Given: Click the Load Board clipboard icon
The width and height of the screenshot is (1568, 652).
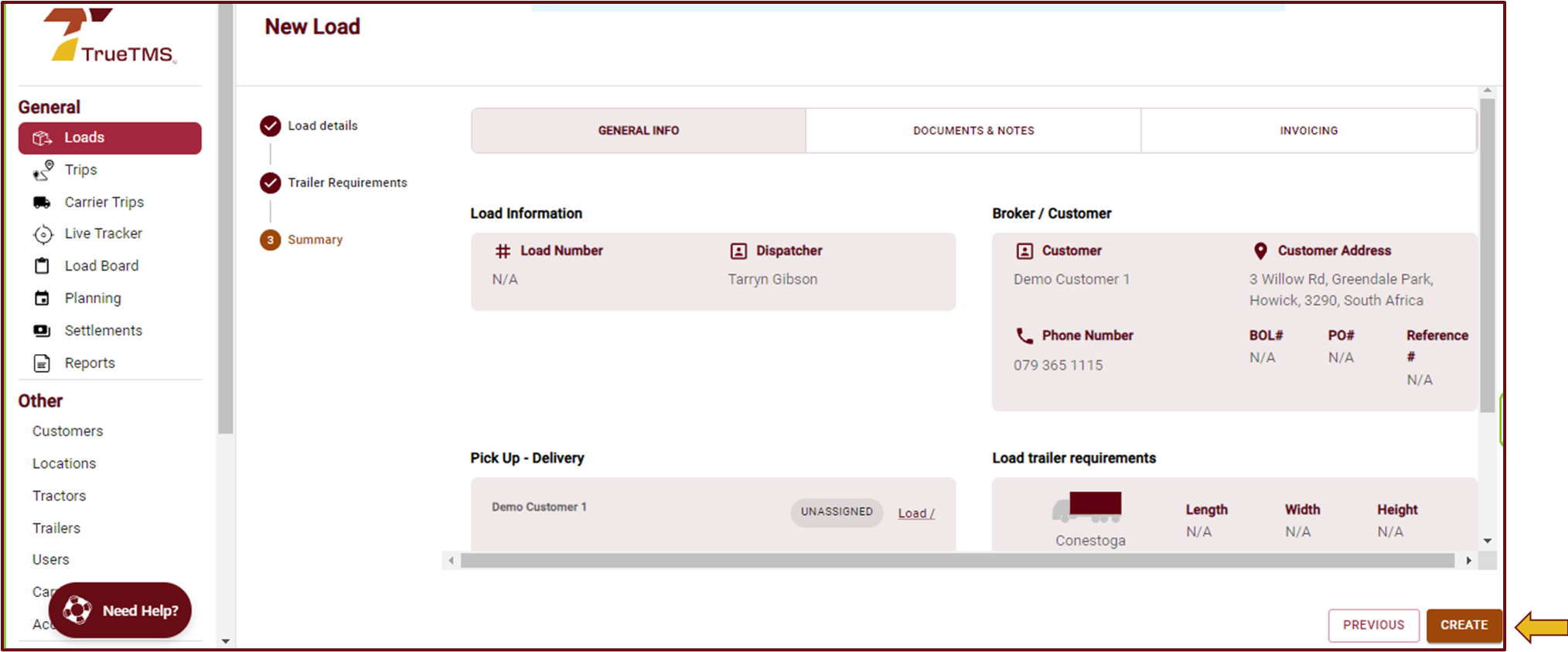Looking at the screenshot, I should [43, 266].
